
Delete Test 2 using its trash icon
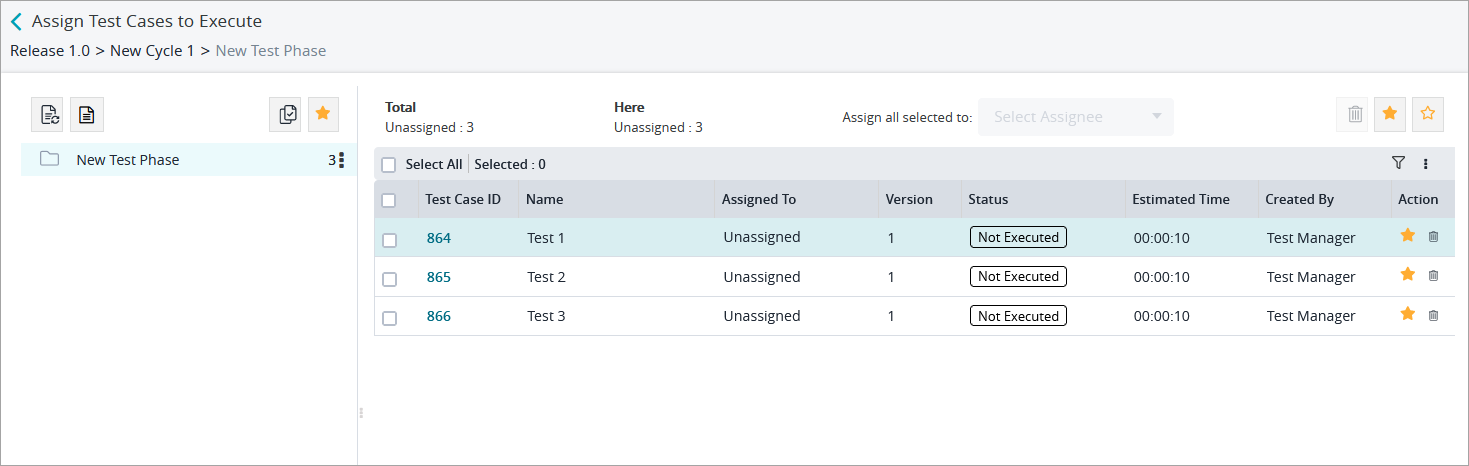[x=1433, y=275]
